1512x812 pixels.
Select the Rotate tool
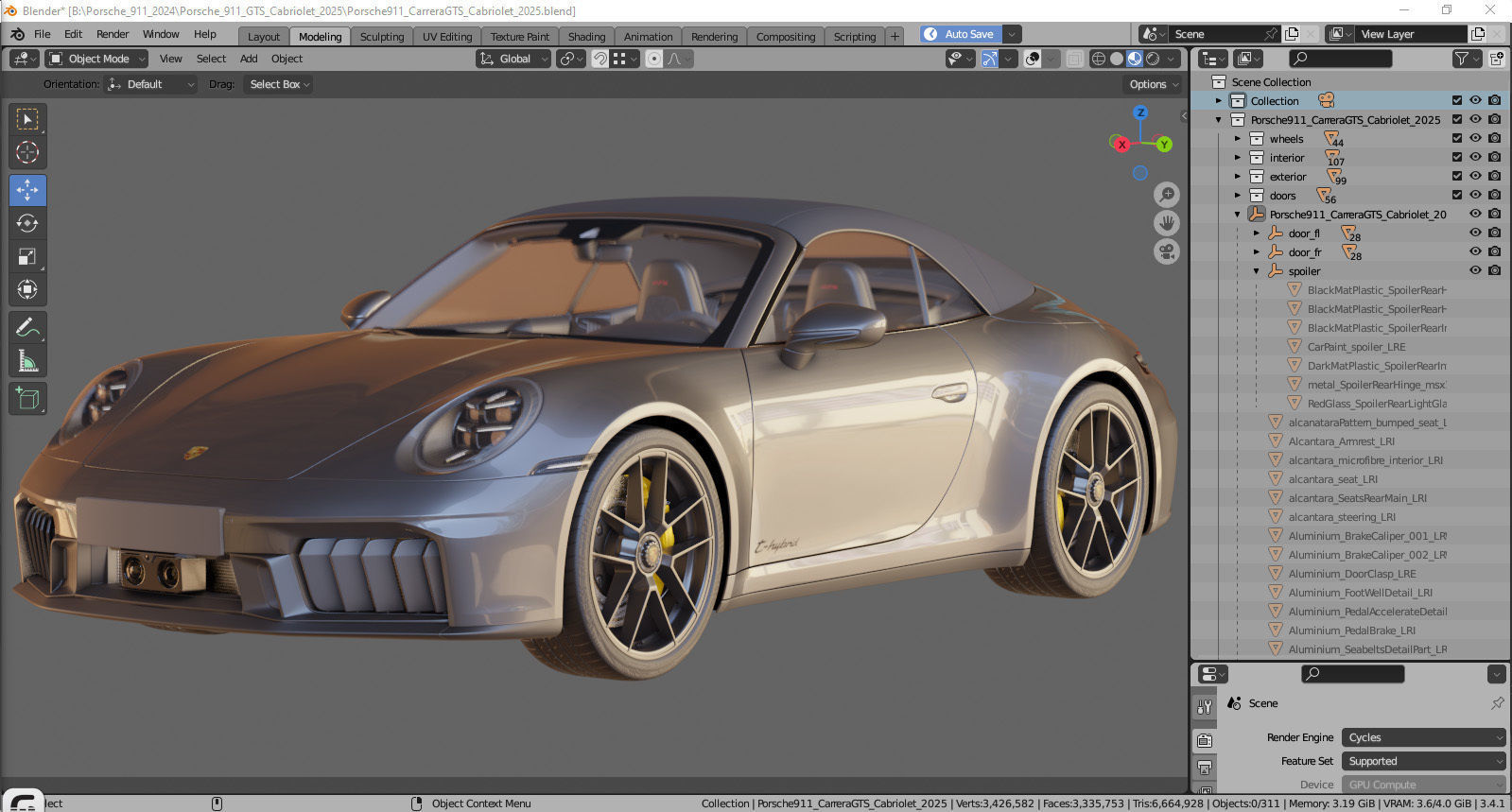click(x=27, y=223)
